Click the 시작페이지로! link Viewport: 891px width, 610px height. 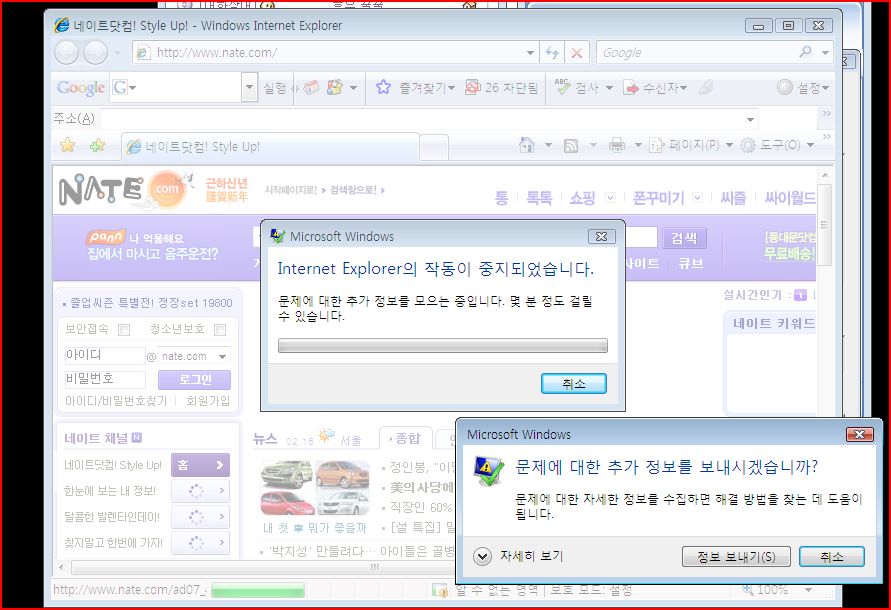click(291, 190)
